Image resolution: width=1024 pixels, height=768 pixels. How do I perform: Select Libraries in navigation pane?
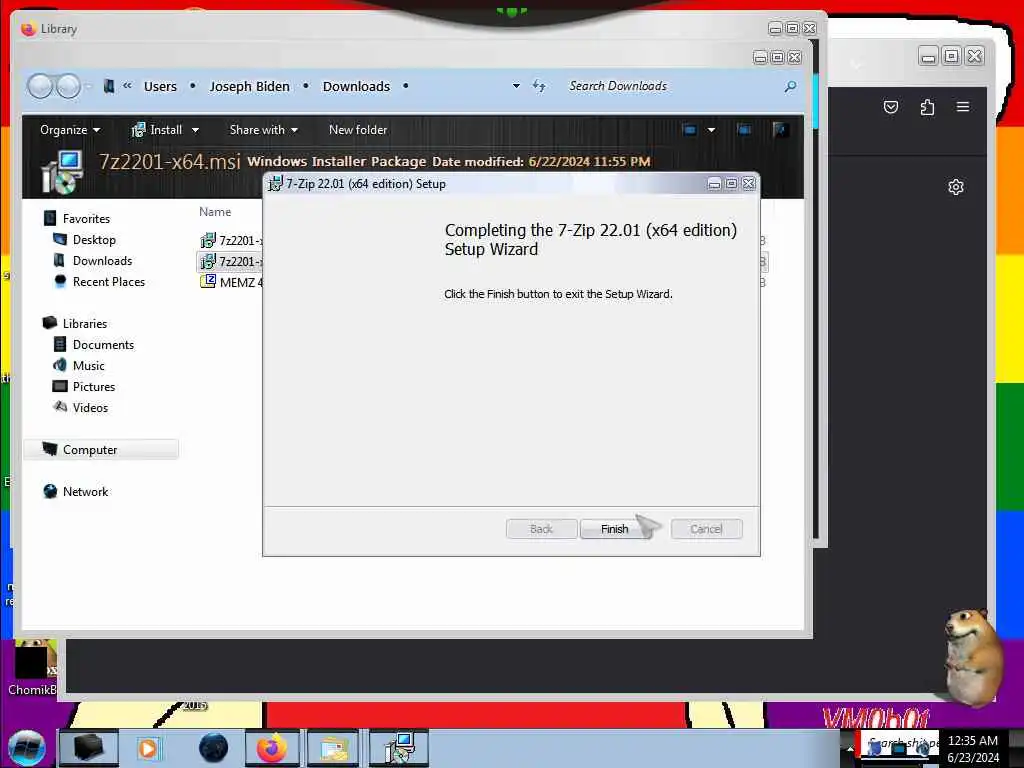(84, 323)
